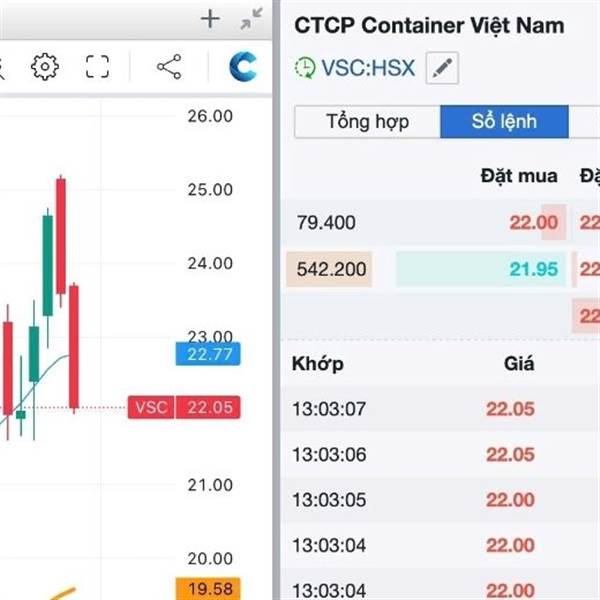Viewport: 600px width, 600px height.
Task: Edit symbol with pencil icon
Action: (x=442, y=68)
